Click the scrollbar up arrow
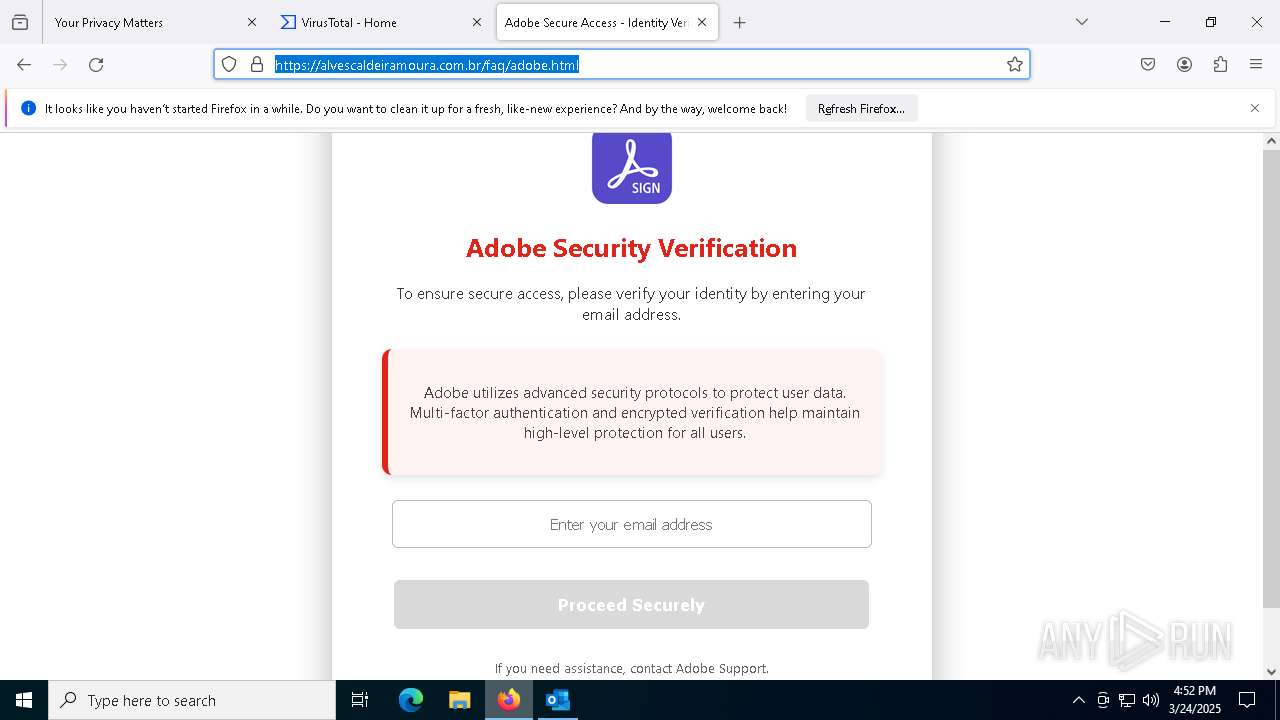Image resolution: width=1280 pixels, height=720 pixels. click(x=1271, y=141)
